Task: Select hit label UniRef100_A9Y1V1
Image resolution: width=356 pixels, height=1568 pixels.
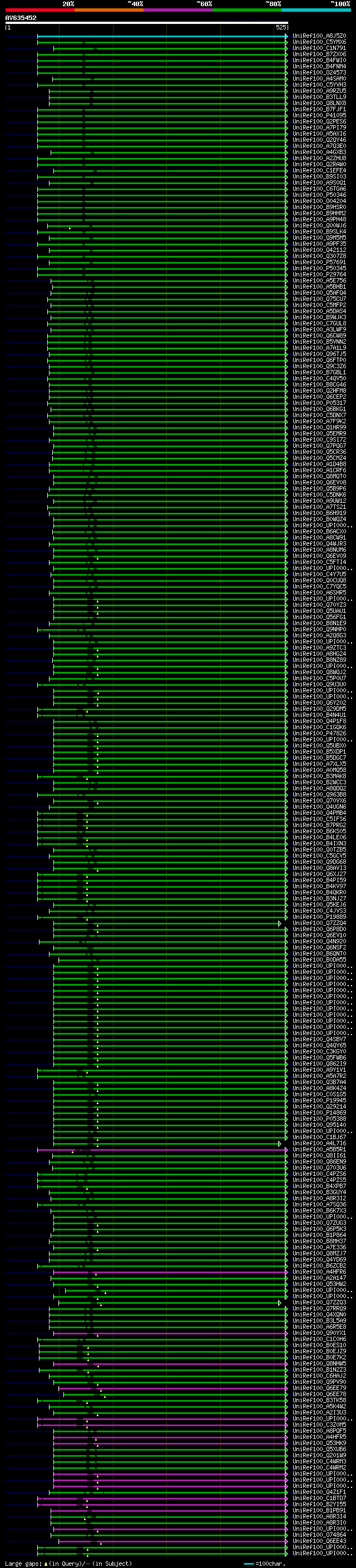Action: tap(319, 1070)
